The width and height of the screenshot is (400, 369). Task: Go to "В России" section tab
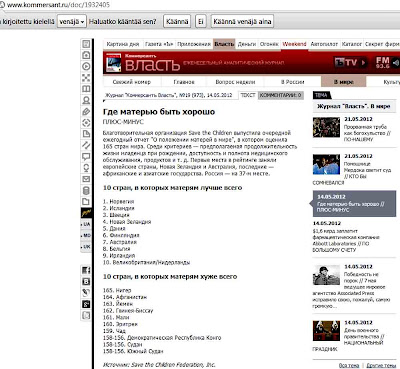click(293, 82)
